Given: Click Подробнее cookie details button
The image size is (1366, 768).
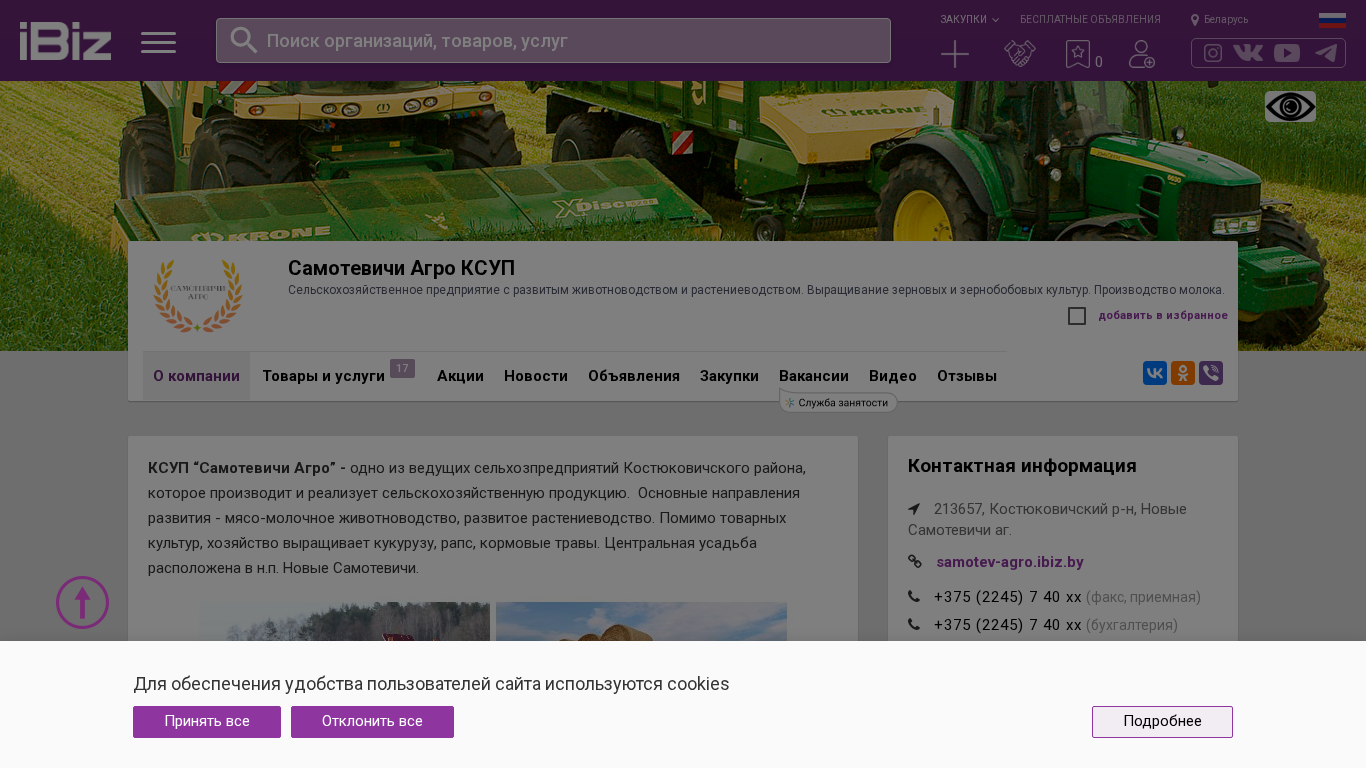Looking at the screenshot, I should point(1162,722).
